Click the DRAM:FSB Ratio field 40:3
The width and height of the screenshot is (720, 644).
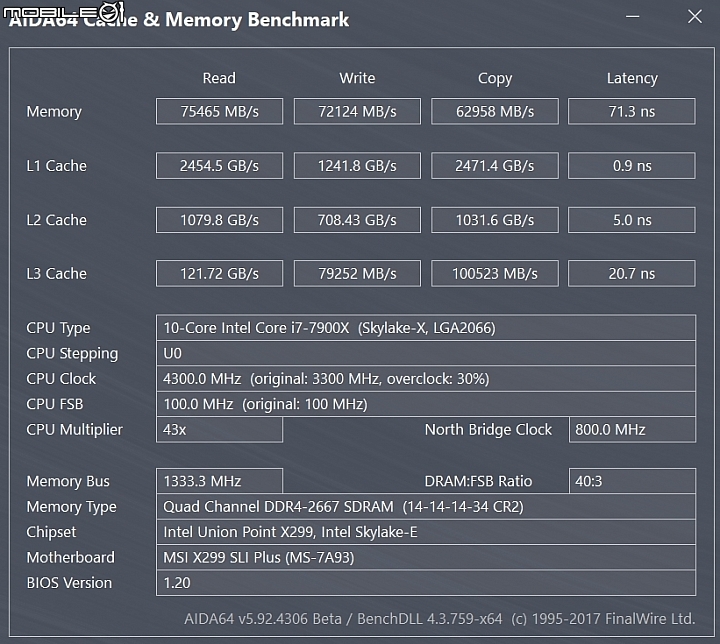(x=632, y=481)
